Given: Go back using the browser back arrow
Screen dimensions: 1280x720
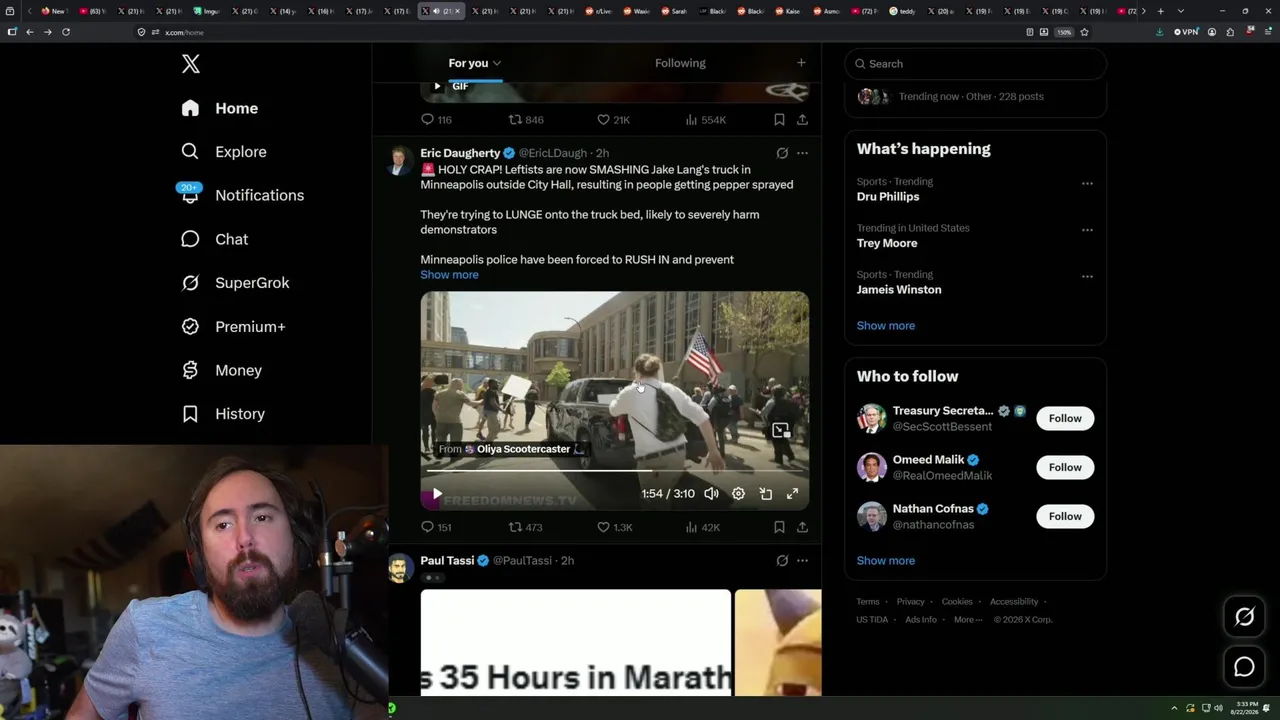Looking at the screenshot, I should 30,32.
